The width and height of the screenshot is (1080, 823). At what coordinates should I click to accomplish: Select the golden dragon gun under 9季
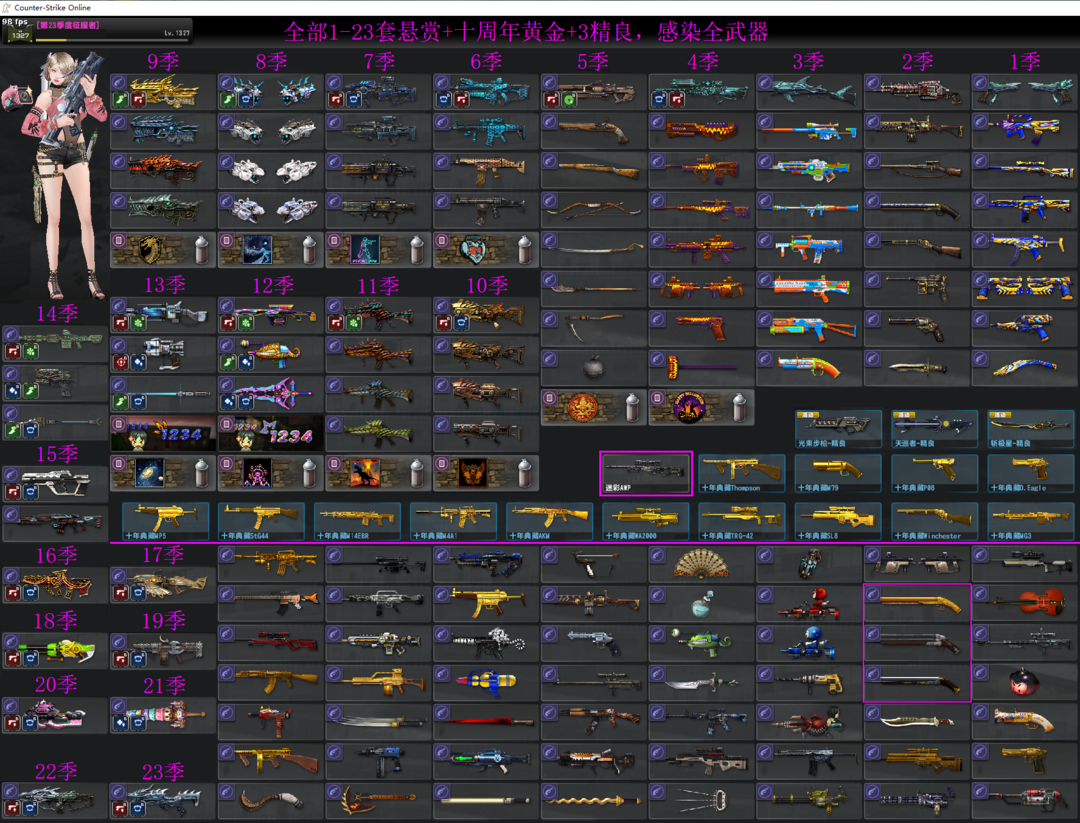click(163, 92)
